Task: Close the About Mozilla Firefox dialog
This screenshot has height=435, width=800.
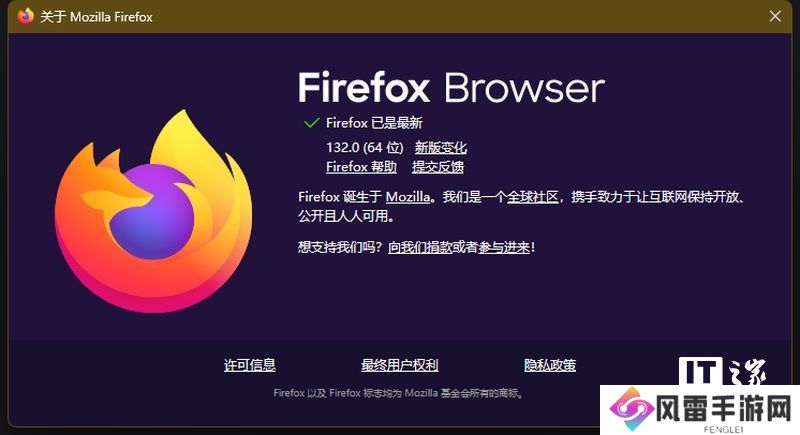Action: pyautogui.click(x=775, y=16)
